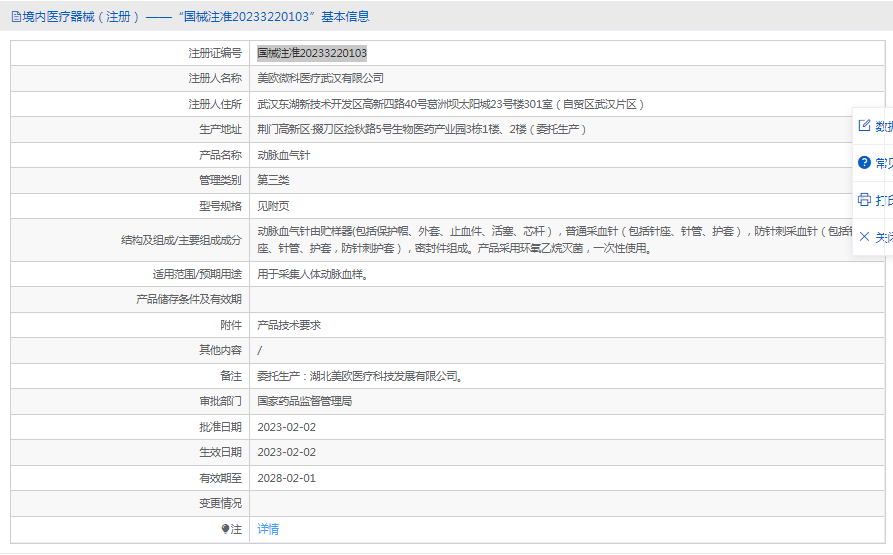Click the X close icon in side panel
The image size is (893, 555).
coord(865,237)
